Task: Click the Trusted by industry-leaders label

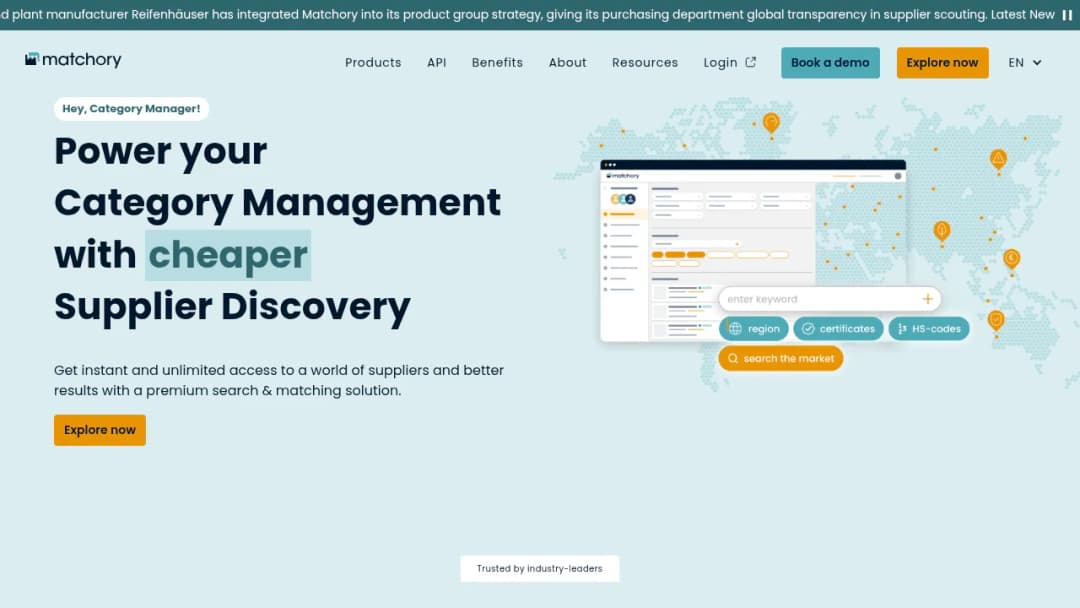Action: coord(539,568)
